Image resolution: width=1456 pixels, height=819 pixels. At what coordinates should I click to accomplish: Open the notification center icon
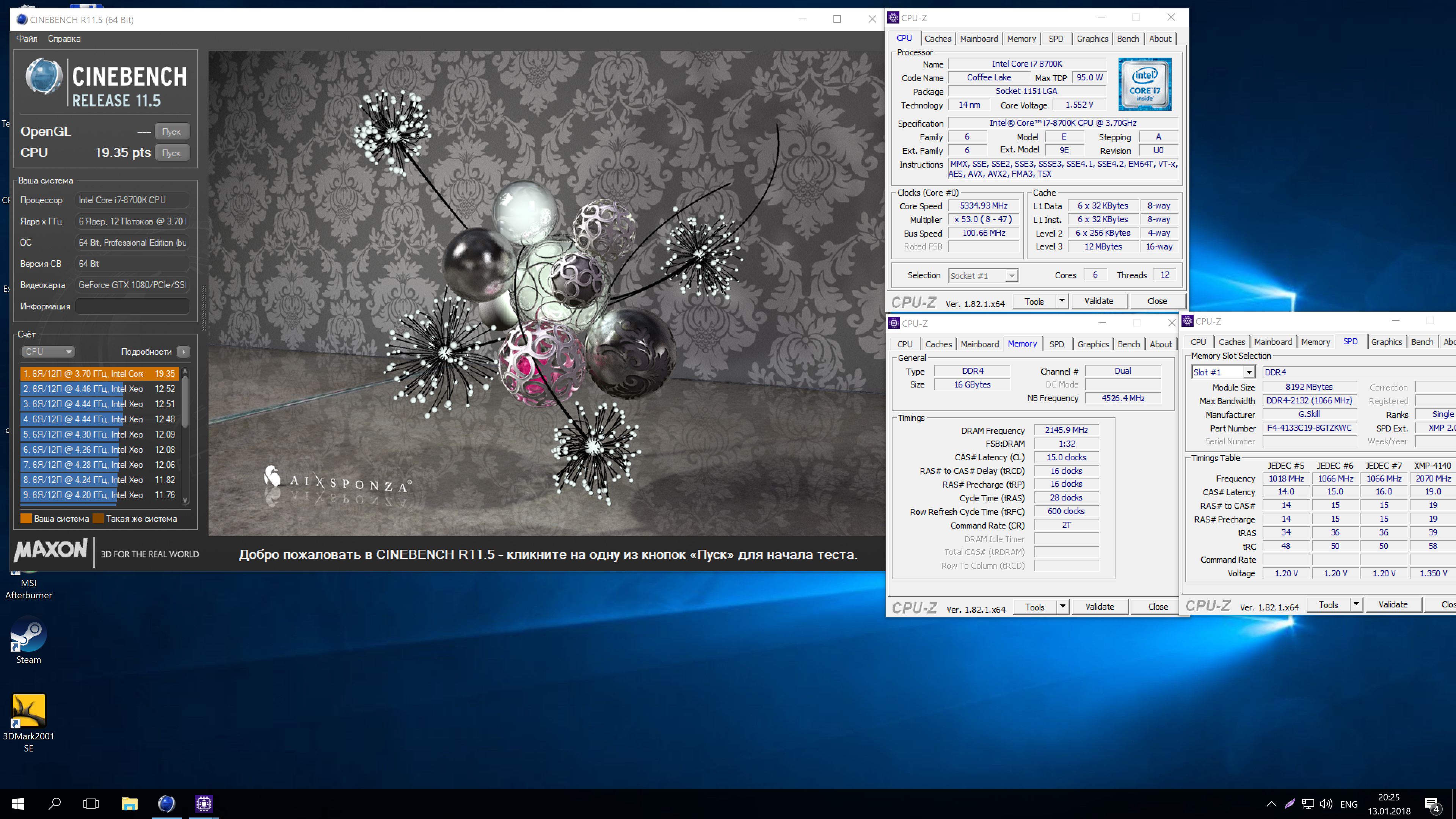[x=1432, y=804]
